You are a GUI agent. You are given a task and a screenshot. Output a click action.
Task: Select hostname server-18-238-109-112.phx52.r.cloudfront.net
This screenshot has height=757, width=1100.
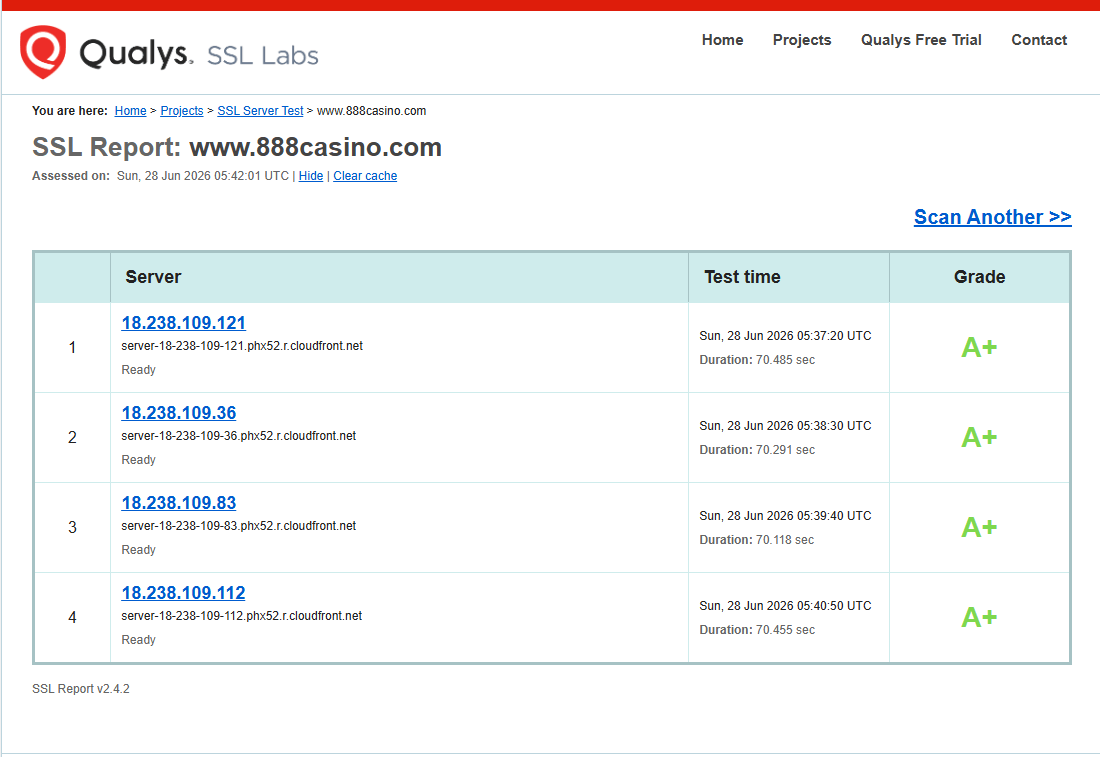coord(242,616)
